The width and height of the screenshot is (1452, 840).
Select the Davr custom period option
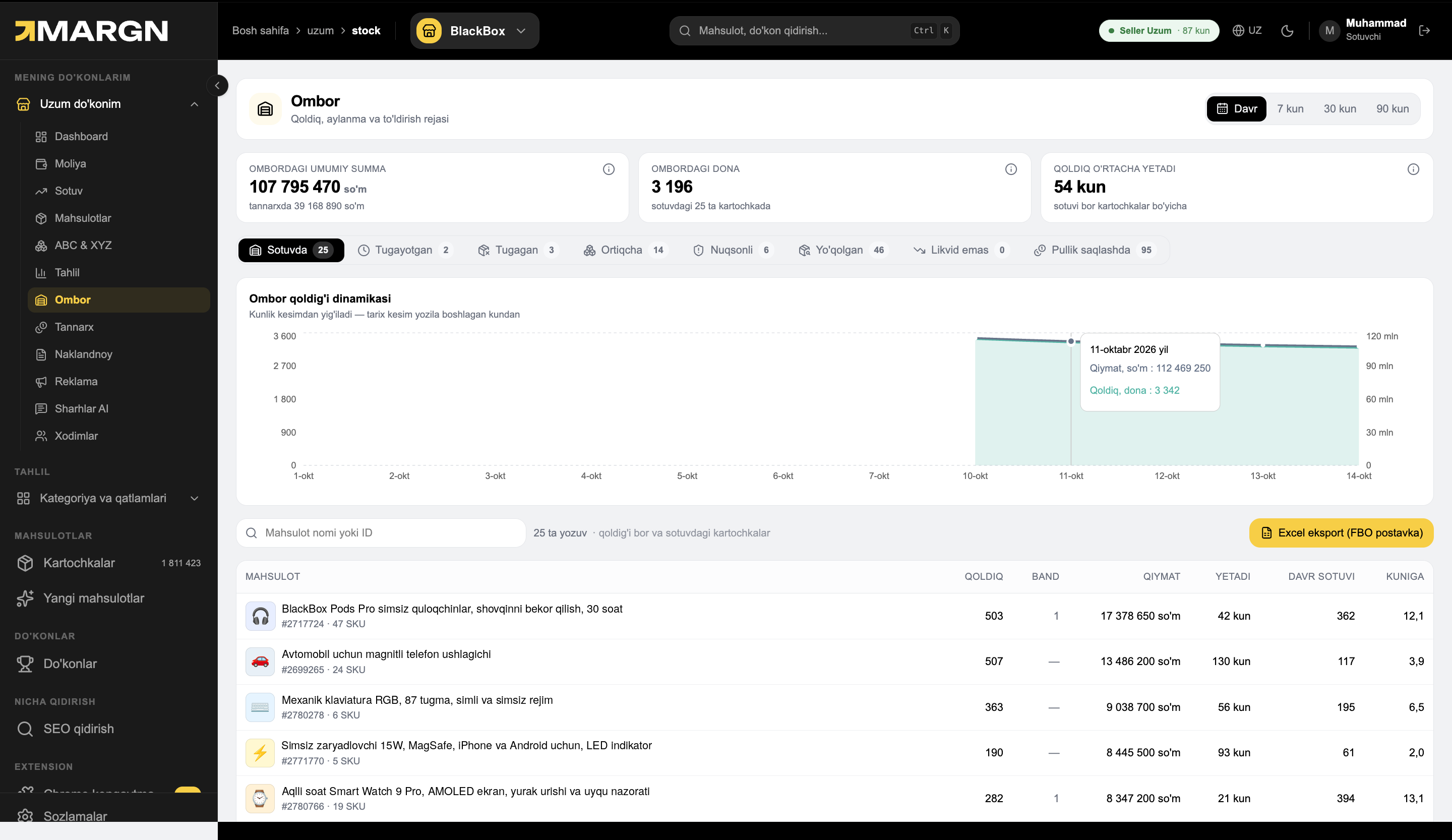[x=1237, y=109]
